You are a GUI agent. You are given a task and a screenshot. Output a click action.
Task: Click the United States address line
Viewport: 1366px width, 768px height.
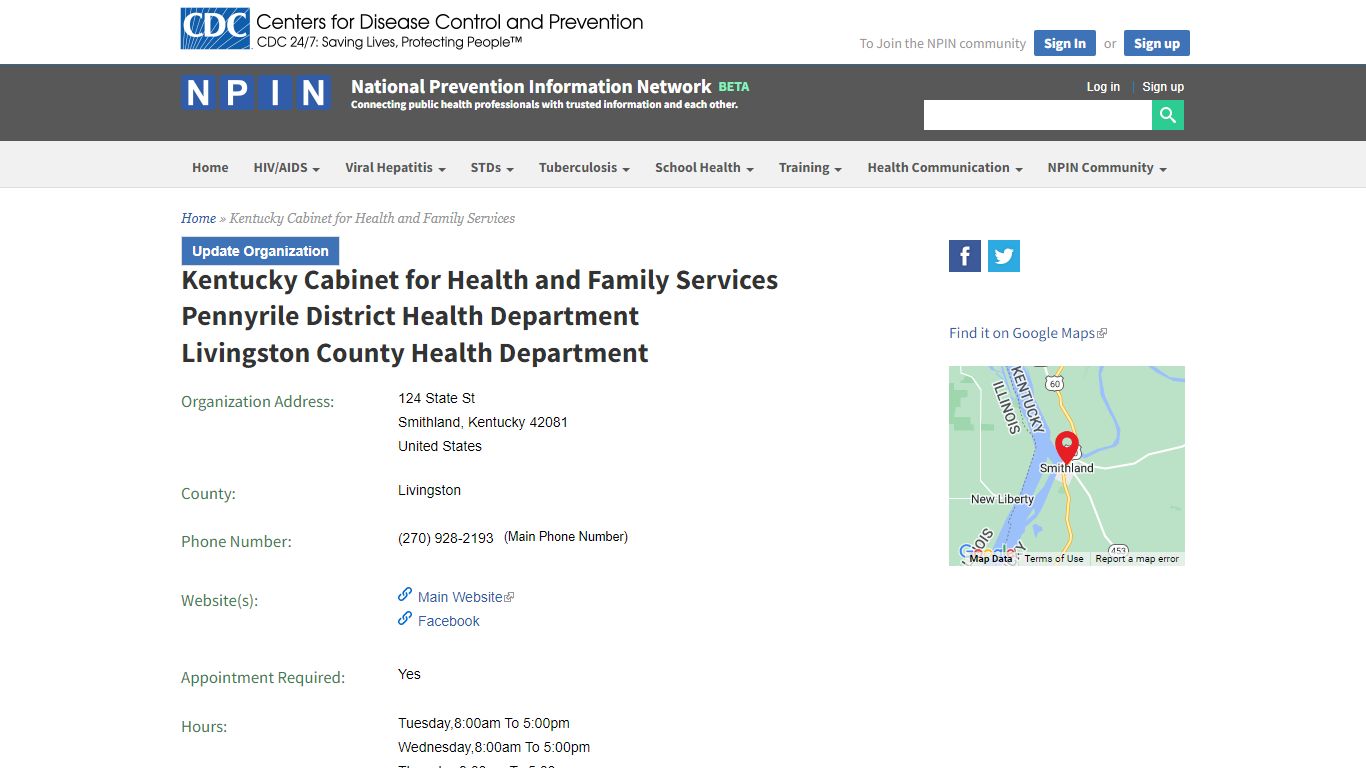point(440,446)
